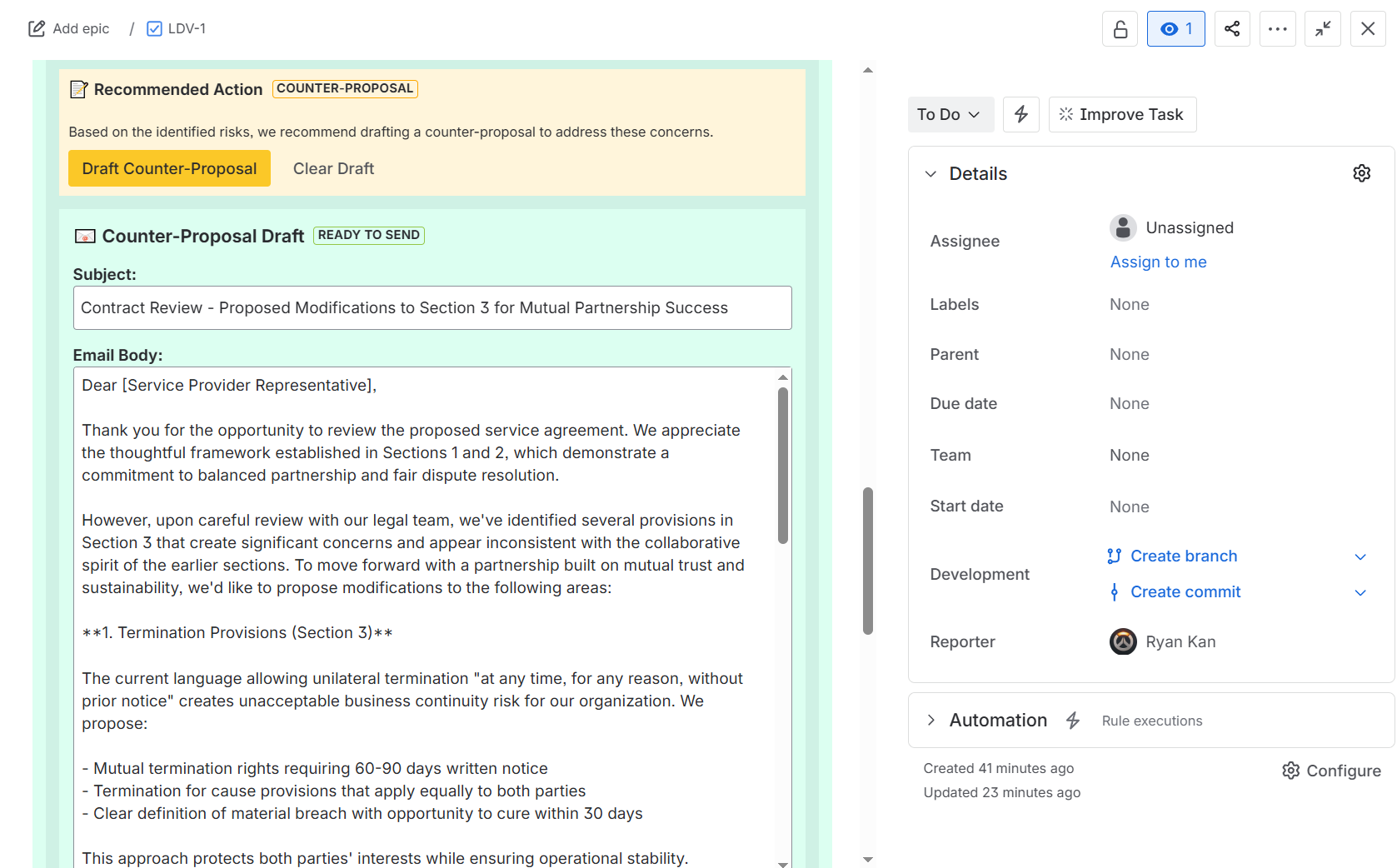Open the To Do status dropdown
Viewport: 1397px width, 868px height.
coord(950,115)
